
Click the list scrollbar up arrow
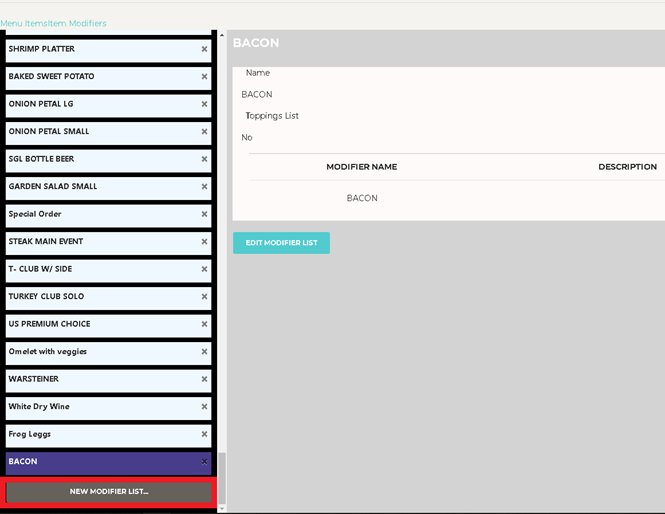(222, 35)
